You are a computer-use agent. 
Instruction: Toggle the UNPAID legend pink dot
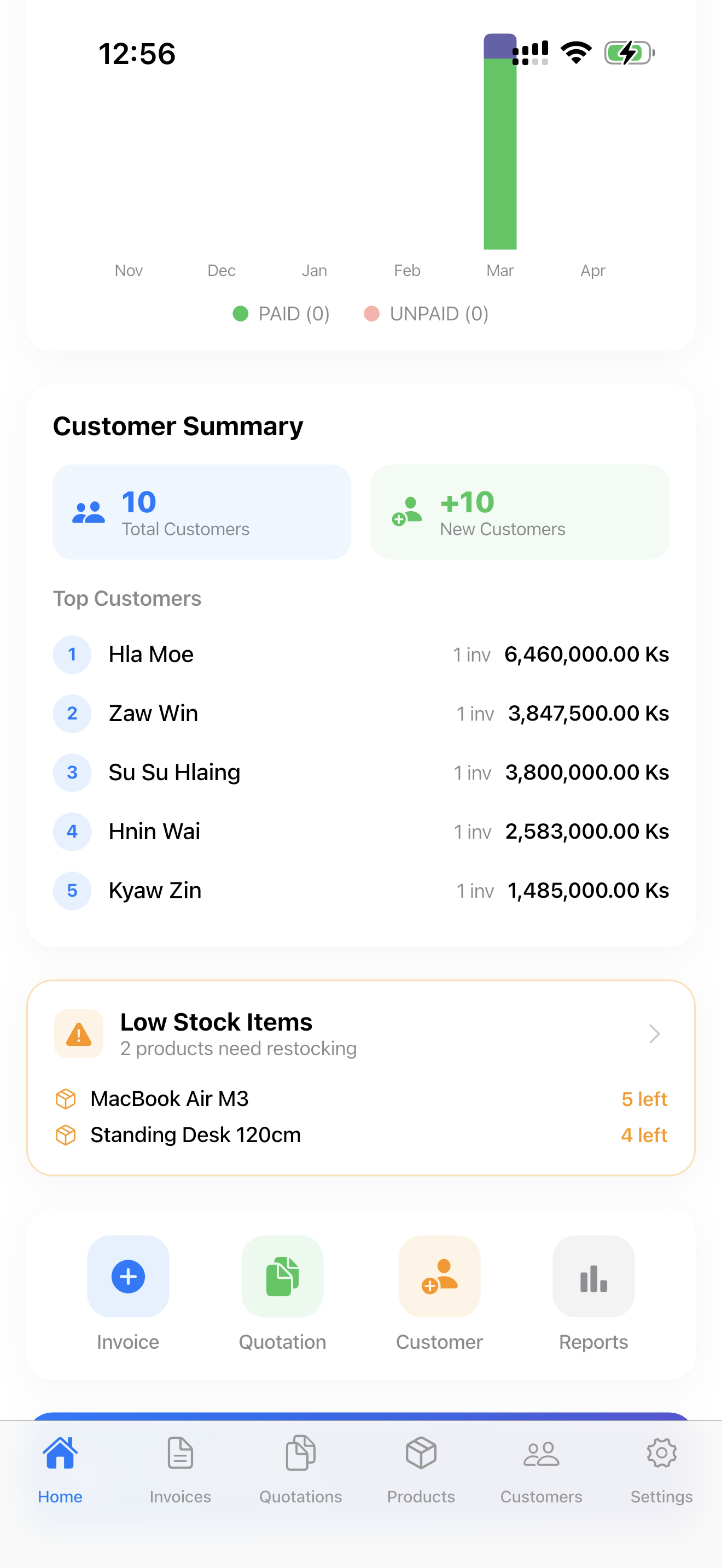tap(371, 313)
